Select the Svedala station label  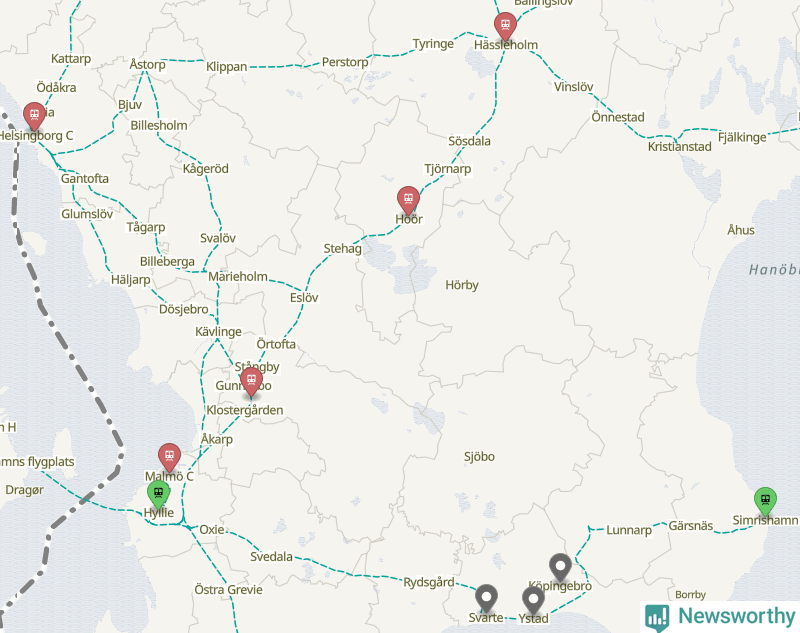click(x=271, y=556)
